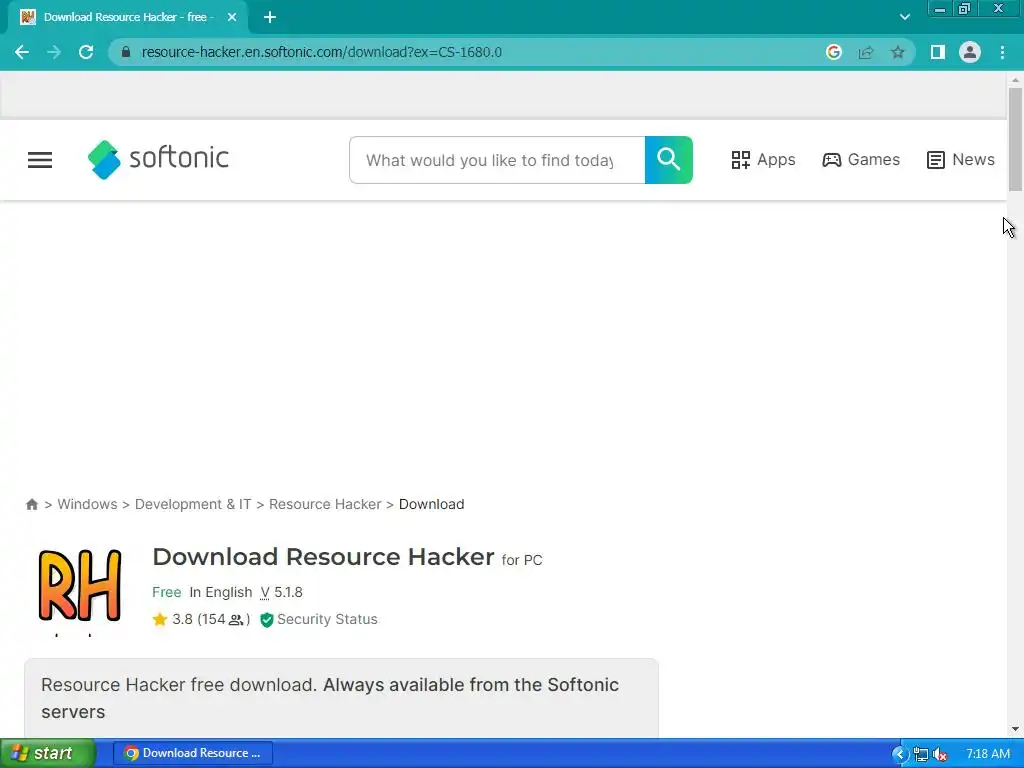
Task: Click the Chrome taskbar window button
Action: (x=193, y=753)
